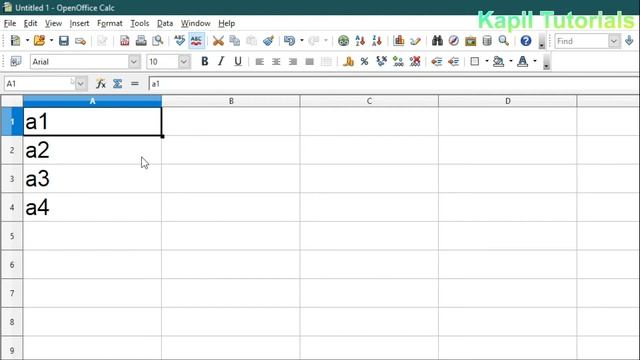Expand the Arial font name dropdown
This screenshot has width=640, height=360.
[x=134, y=62]
